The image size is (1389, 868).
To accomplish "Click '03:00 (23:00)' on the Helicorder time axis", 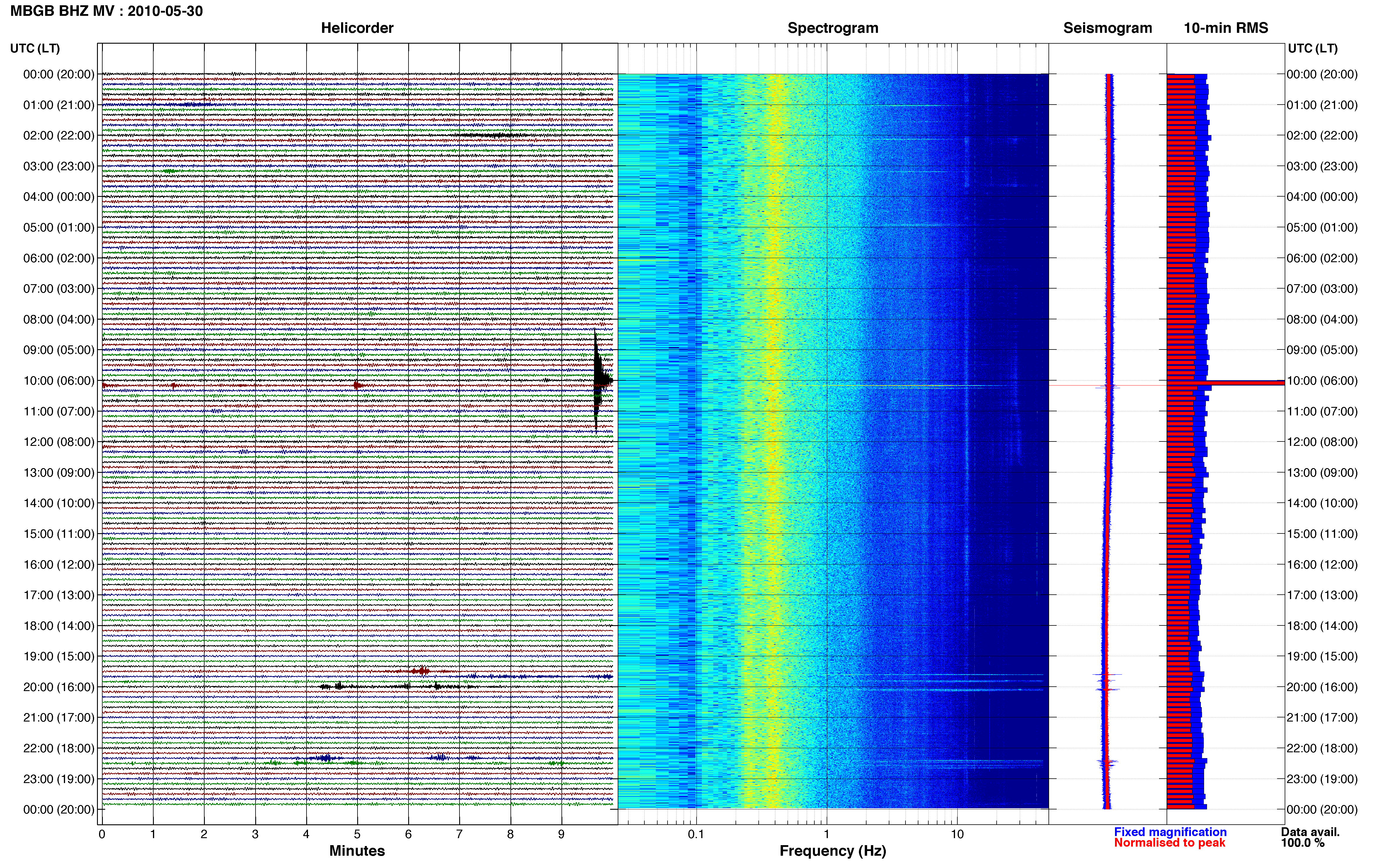I will 59,166.
